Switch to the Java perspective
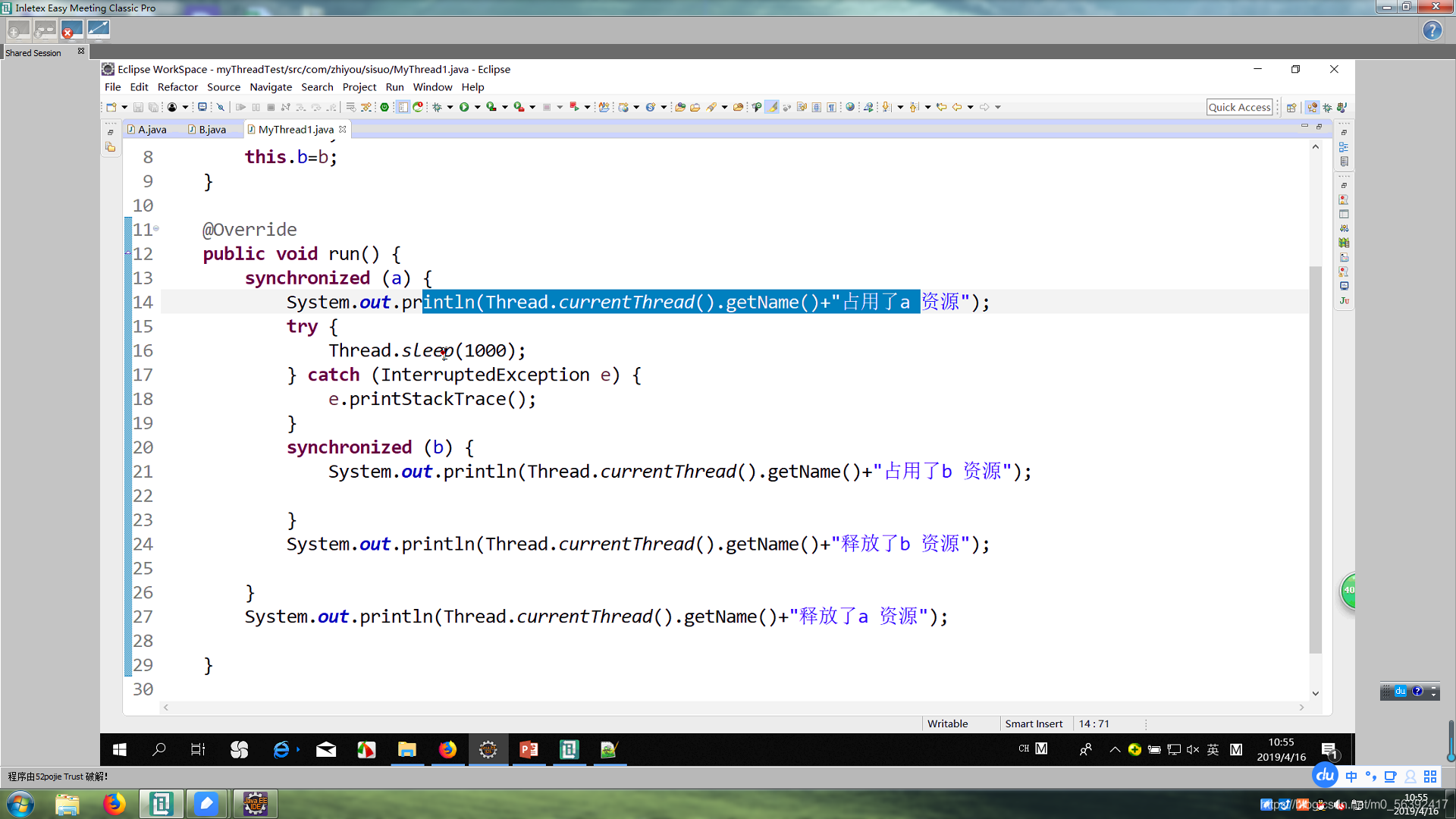Viewport: 1456px width, 819px height. tap(1341, 107)
